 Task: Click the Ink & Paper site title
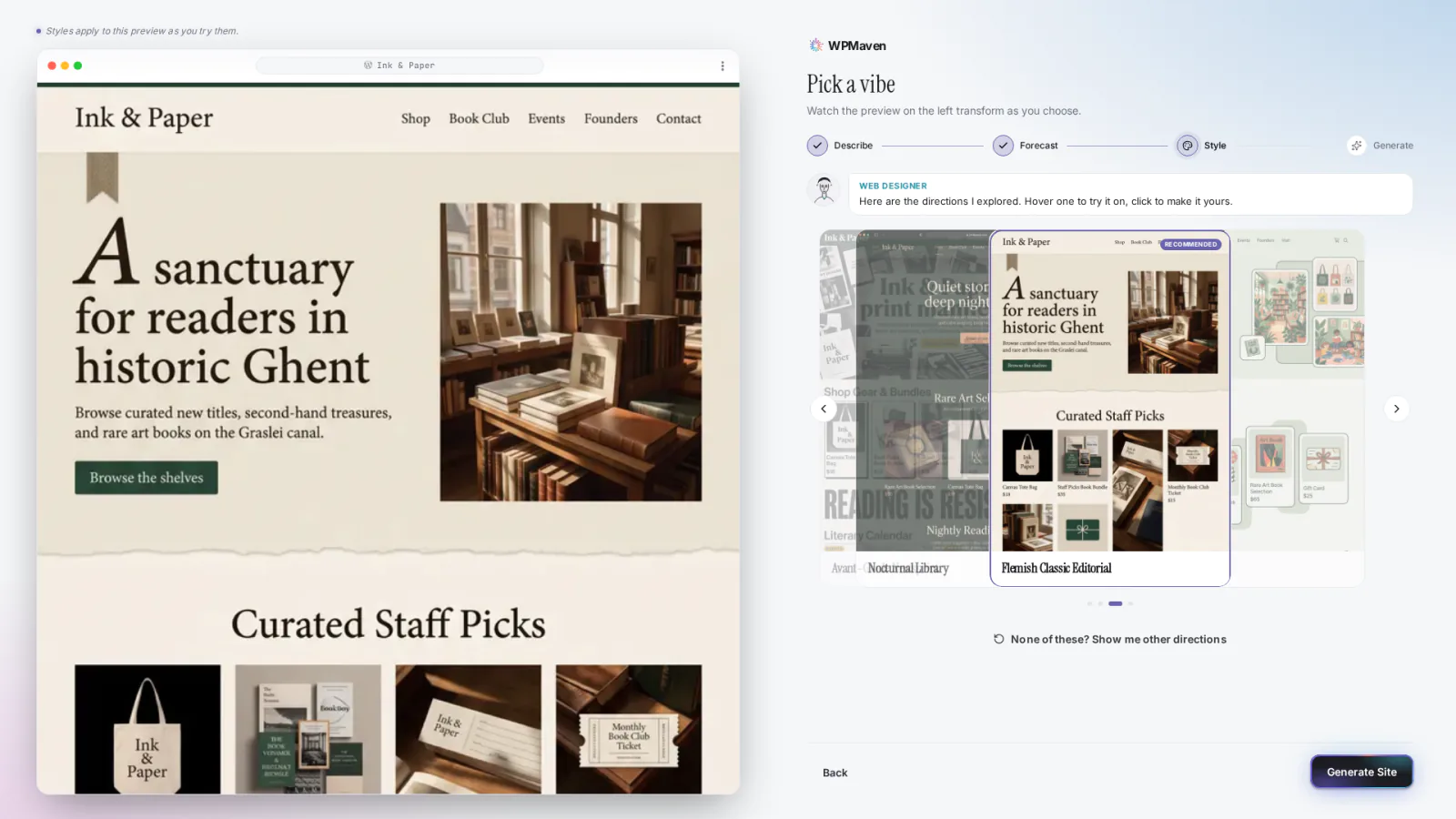144,118
